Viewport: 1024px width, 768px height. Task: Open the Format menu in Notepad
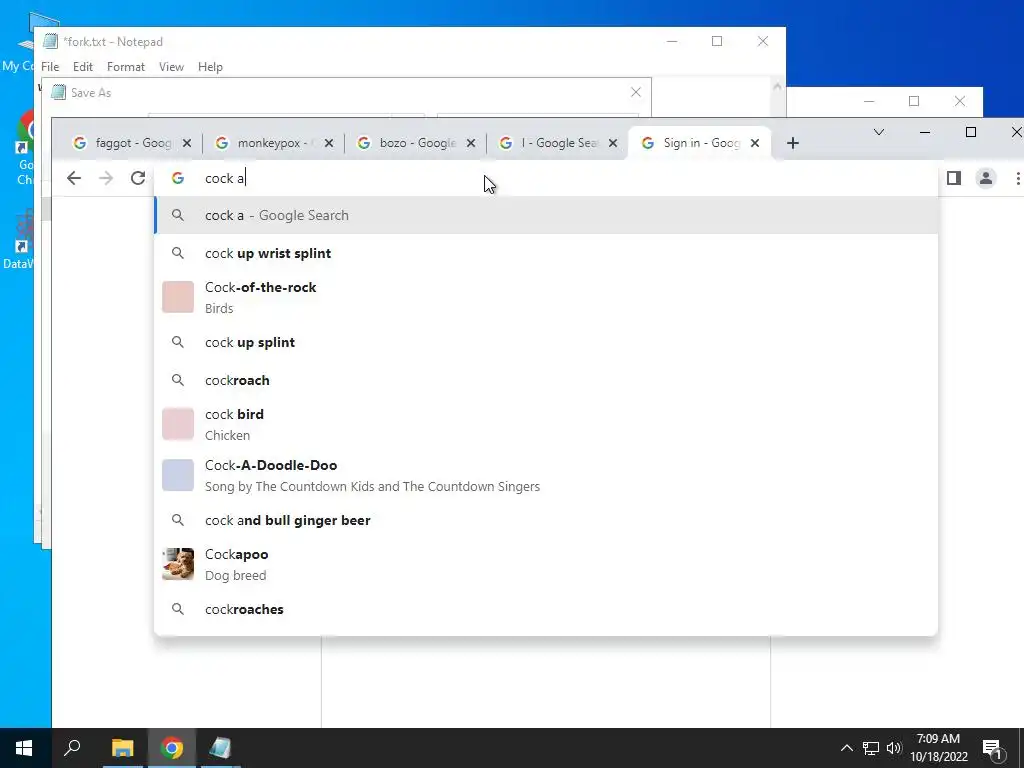pyautogui.click(x=125, y=67)
